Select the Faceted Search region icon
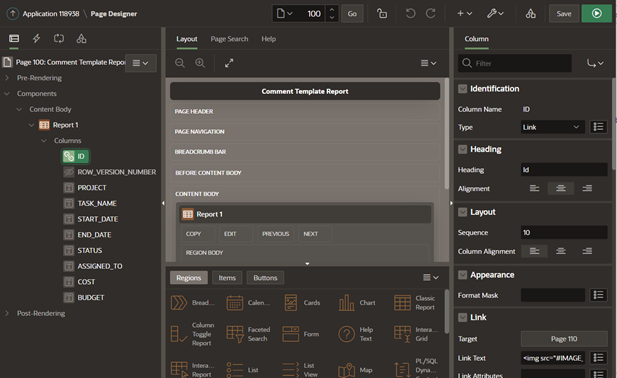617x378 pixels. (235, 334)
